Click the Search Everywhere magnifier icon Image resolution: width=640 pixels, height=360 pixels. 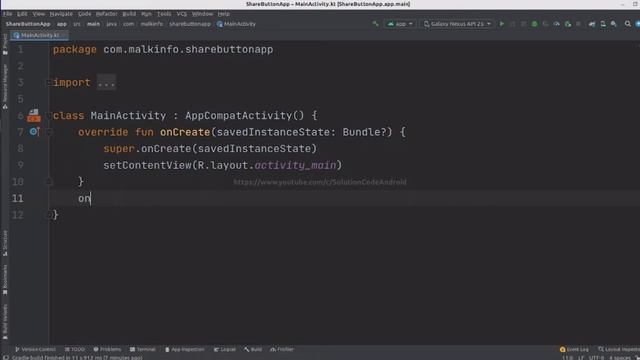(x=627, y=24)
